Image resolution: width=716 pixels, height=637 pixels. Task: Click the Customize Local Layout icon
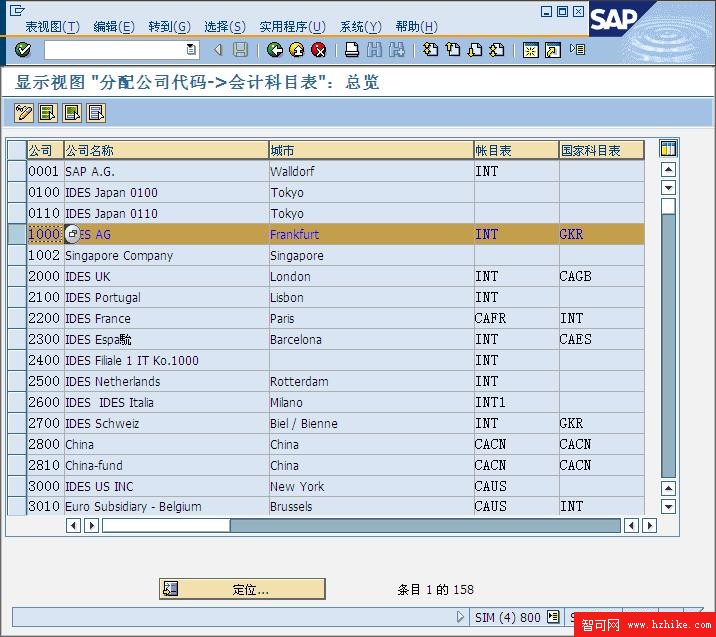[x=577, y=49]
